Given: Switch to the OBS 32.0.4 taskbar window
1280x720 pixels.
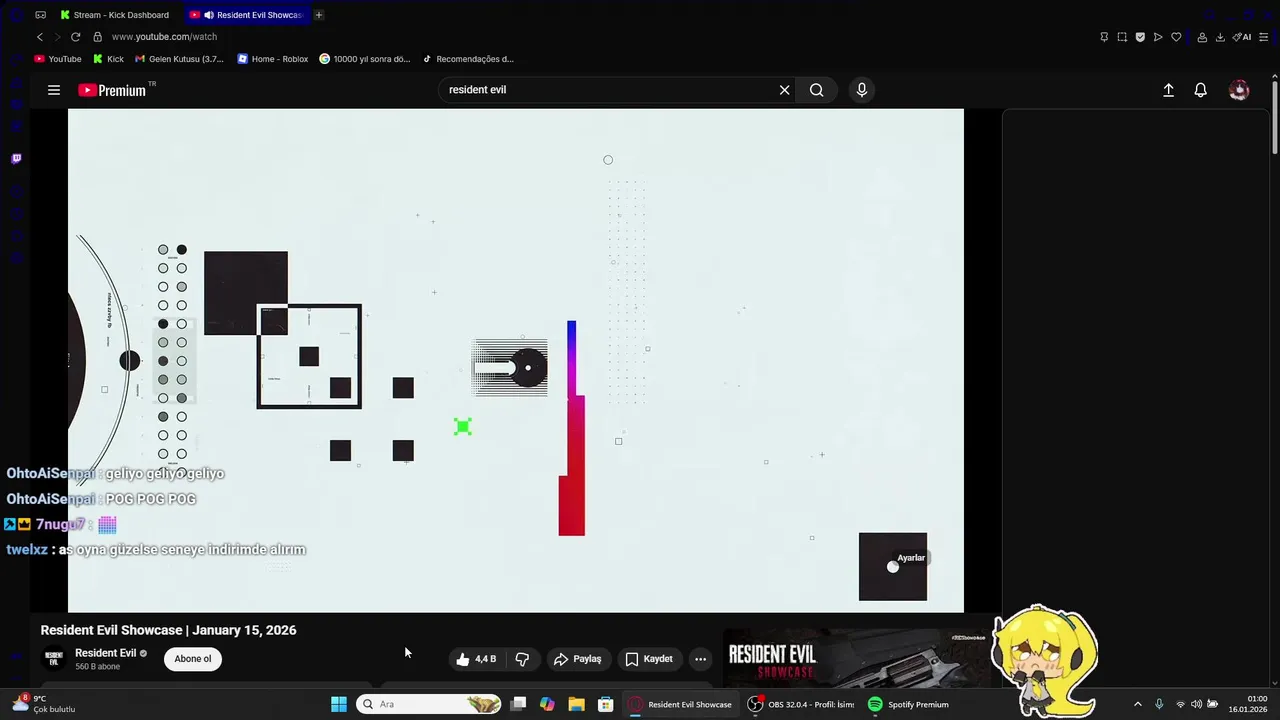Looking at the screenshot, I should tap(802, 704).
